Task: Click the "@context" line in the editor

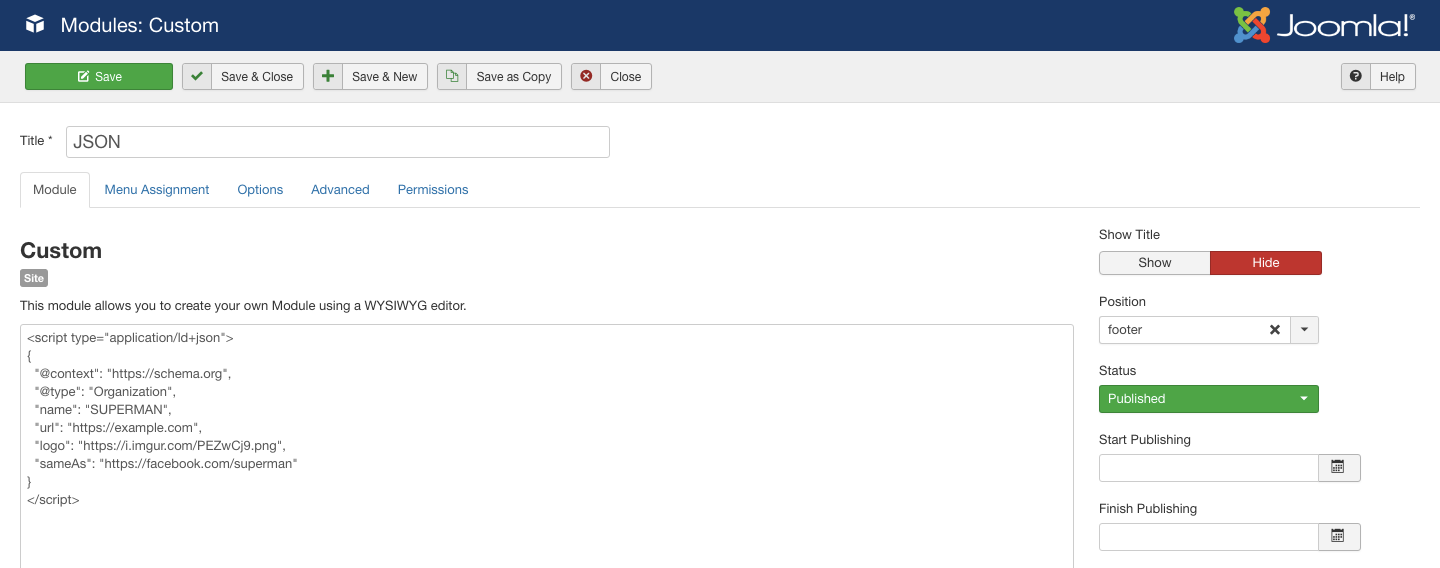Action: tap(133, 374)
